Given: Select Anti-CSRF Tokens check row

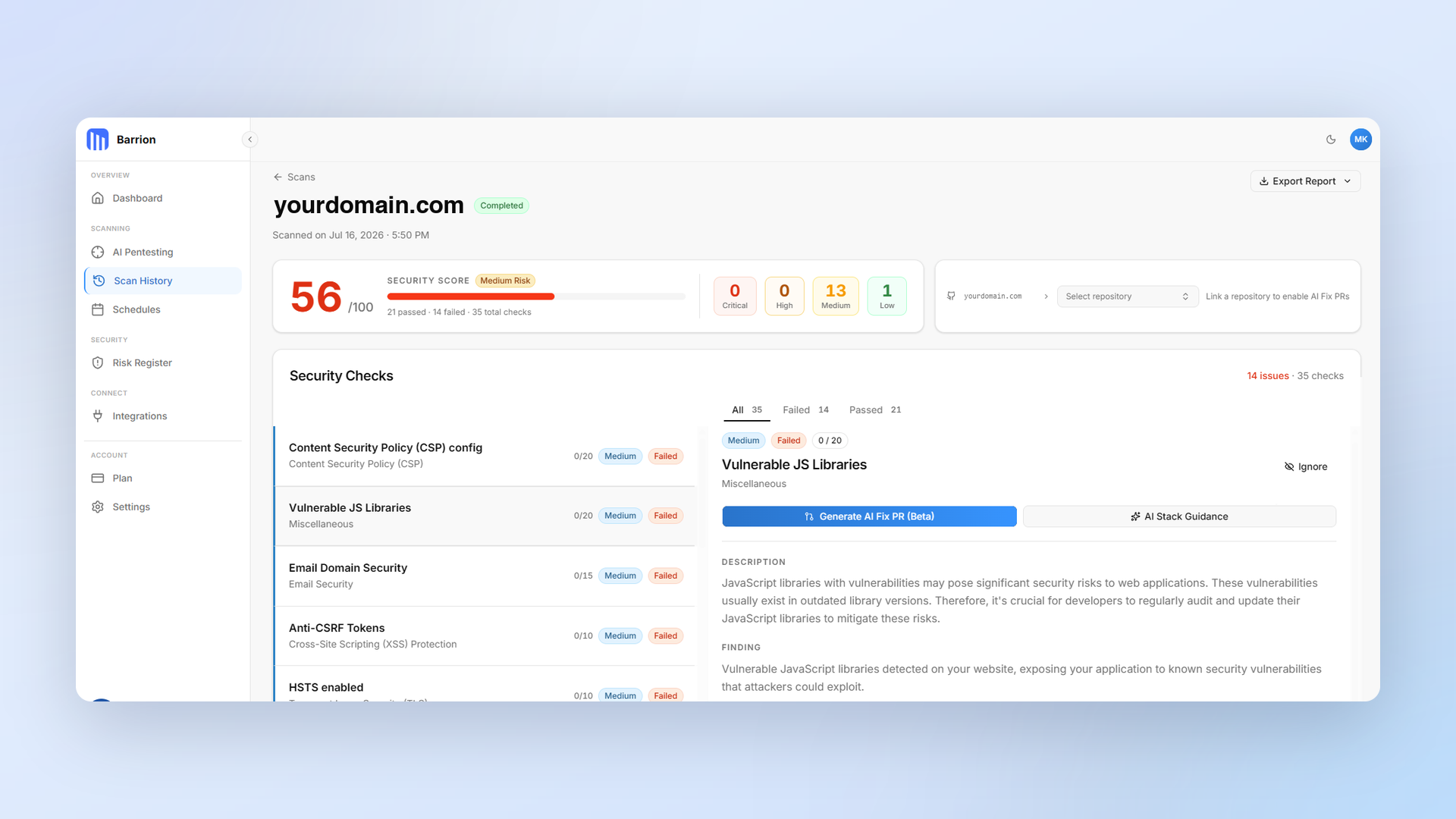Looking at the screenshot, I should (485, 635).
